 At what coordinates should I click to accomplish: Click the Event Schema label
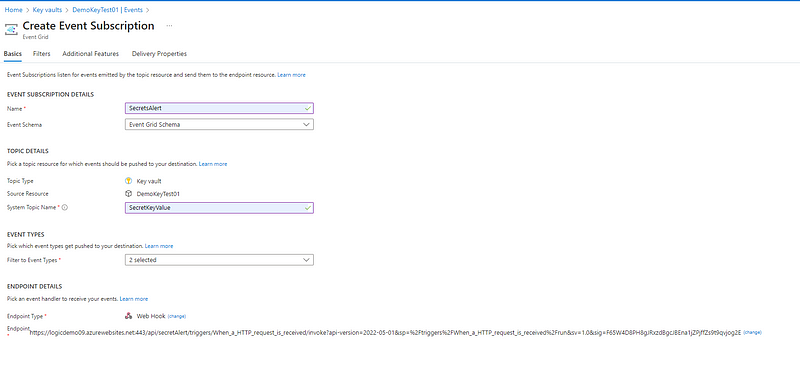24,125
